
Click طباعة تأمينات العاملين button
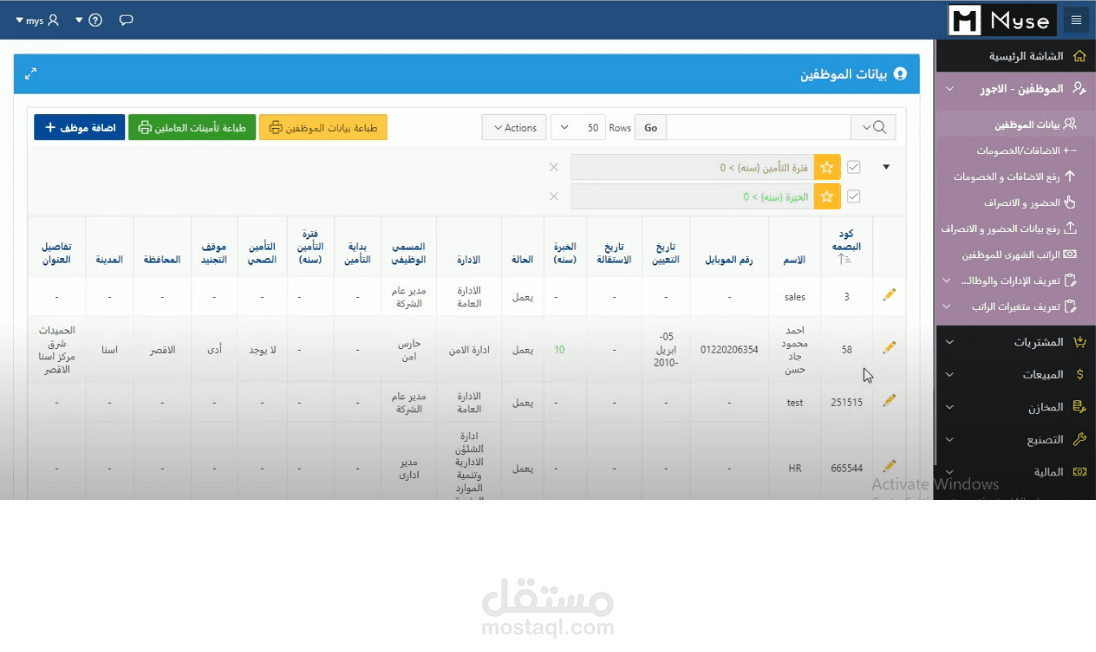(x=192, y=127)
